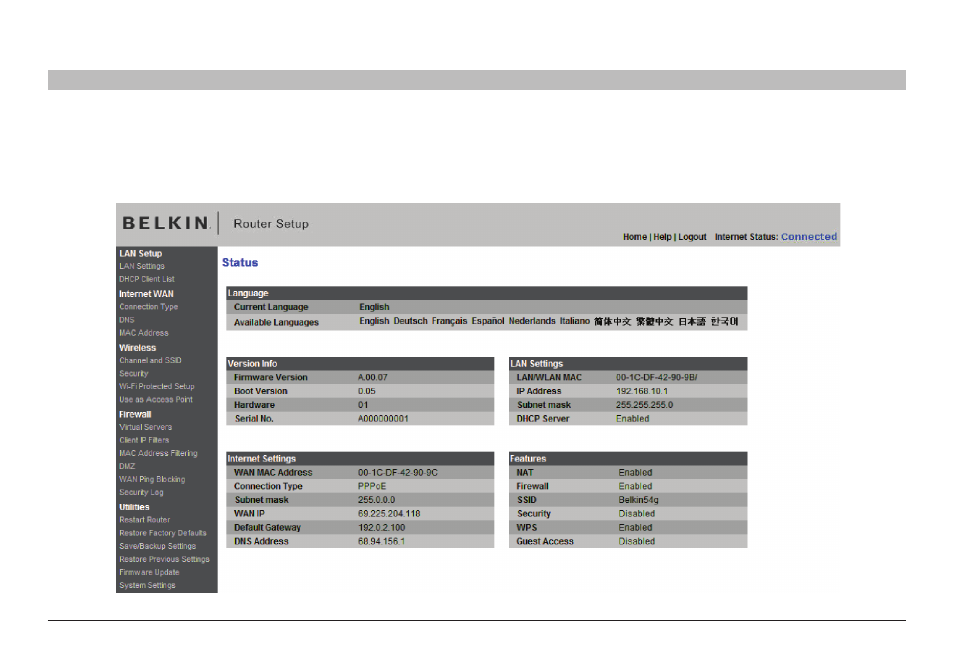Screen dimensions: 954x668
Task: View the Security Log
Action: click(141, 492)
